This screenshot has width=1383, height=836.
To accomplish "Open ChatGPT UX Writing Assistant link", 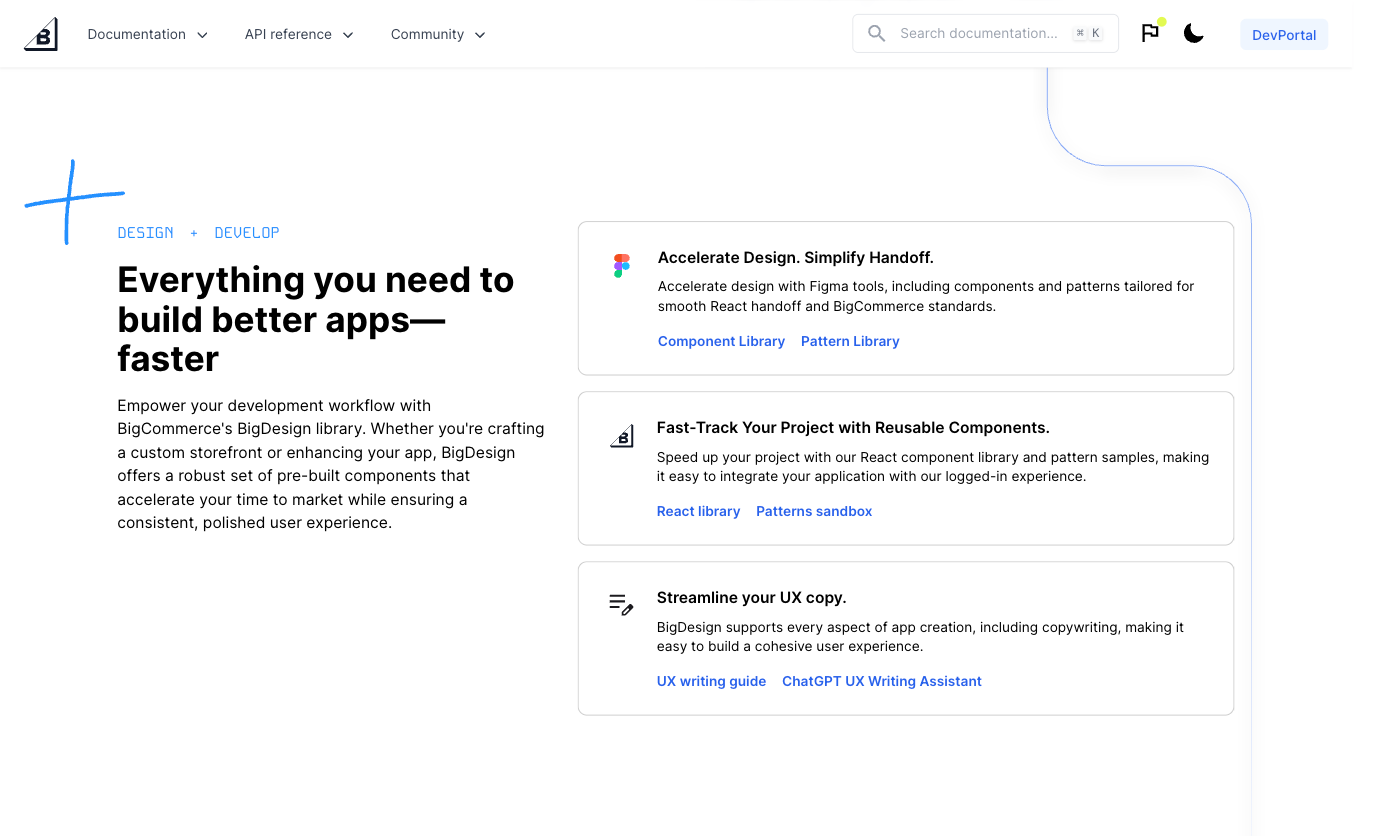I will click(x=882, y=681).
